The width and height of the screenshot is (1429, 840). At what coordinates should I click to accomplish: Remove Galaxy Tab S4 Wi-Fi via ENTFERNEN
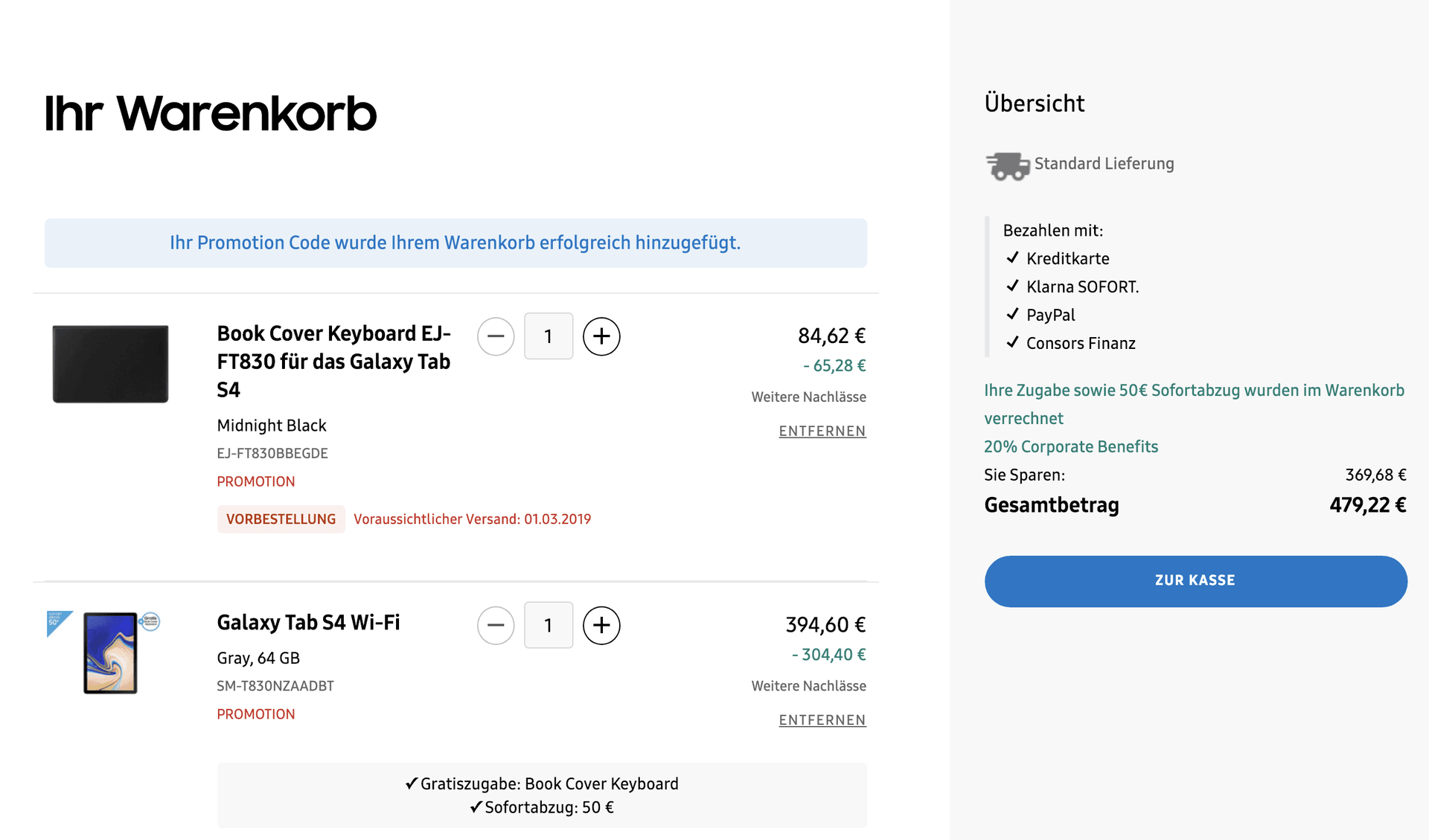(x=822, y=720)
